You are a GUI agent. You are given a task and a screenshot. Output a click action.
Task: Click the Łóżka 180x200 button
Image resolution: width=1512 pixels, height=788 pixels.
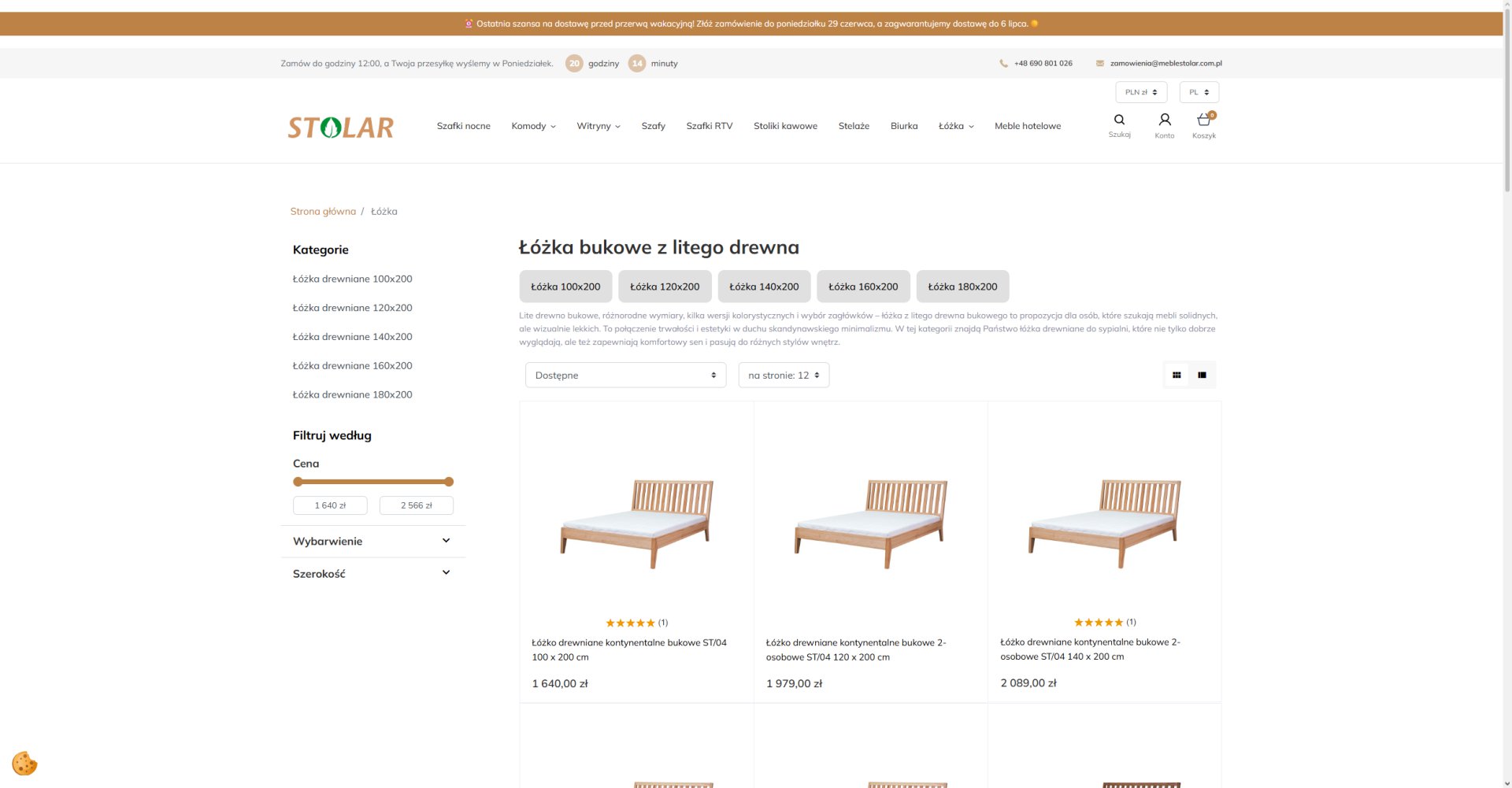coord(962,287)
